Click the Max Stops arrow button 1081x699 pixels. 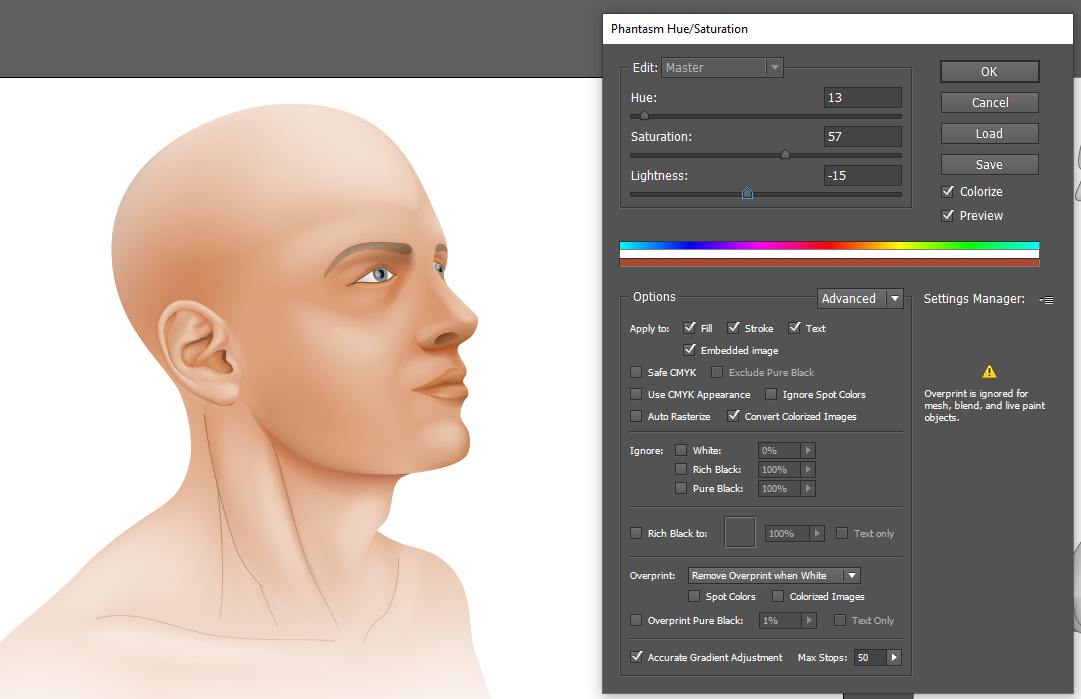(893, 658)
